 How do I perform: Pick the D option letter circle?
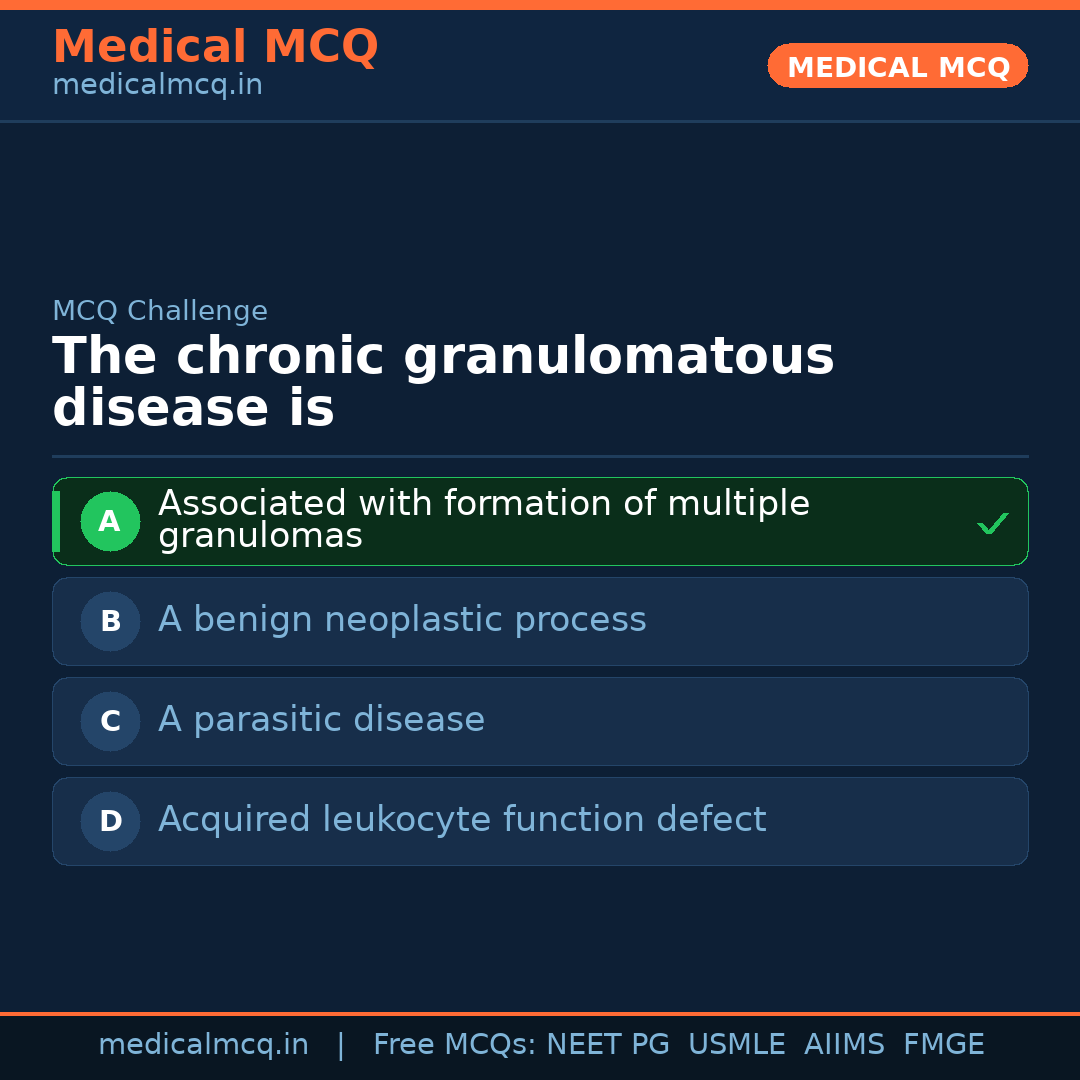(110, 821)
